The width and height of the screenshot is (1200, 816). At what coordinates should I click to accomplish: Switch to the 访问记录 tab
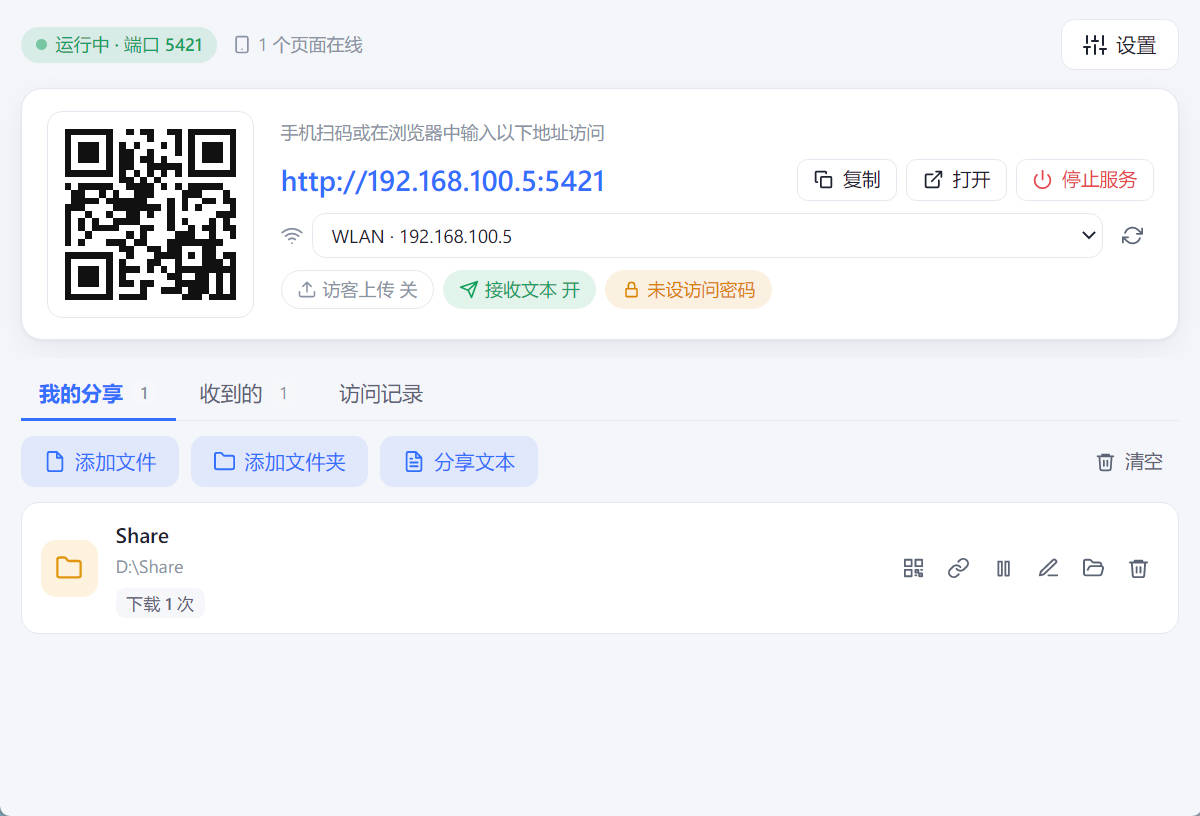tap(381, 394)
